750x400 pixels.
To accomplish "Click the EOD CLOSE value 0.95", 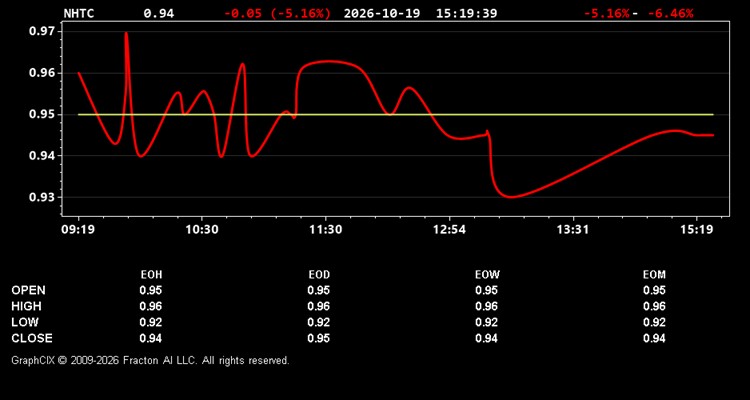I will 319,338.
